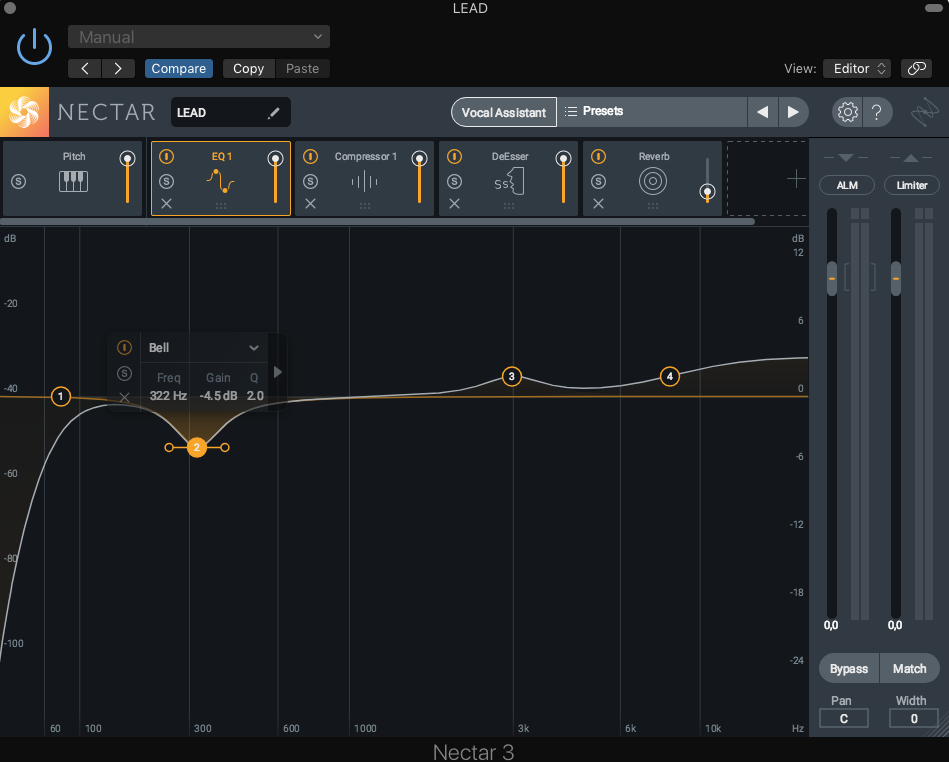Select the DeEsser module

pos(509,178)
